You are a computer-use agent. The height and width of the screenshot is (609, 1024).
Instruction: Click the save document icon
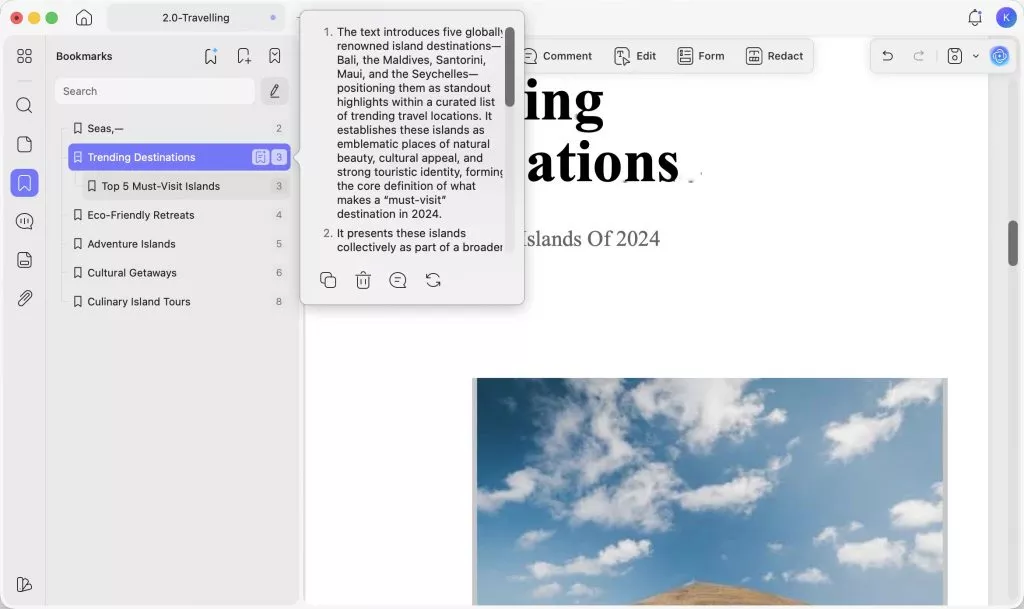[955, 56]
